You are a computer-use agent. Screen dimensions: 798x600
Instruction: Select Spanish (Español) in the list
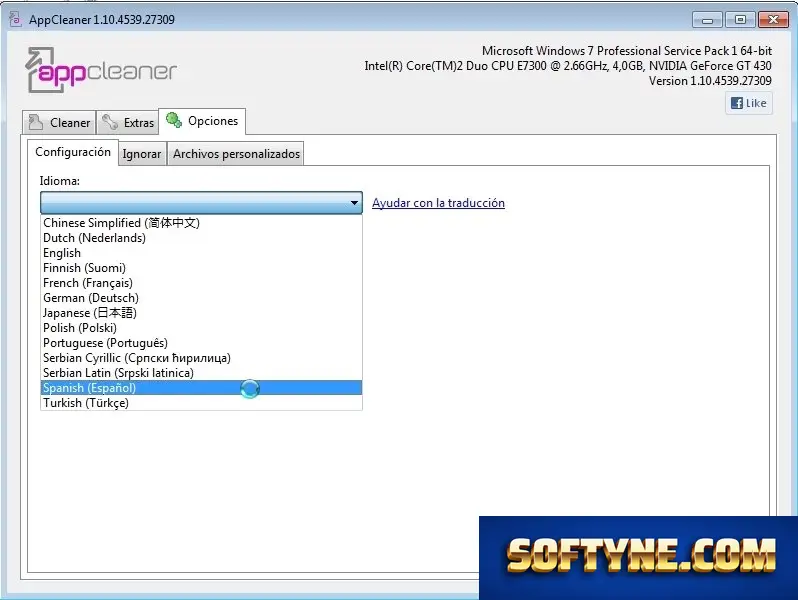201,388
